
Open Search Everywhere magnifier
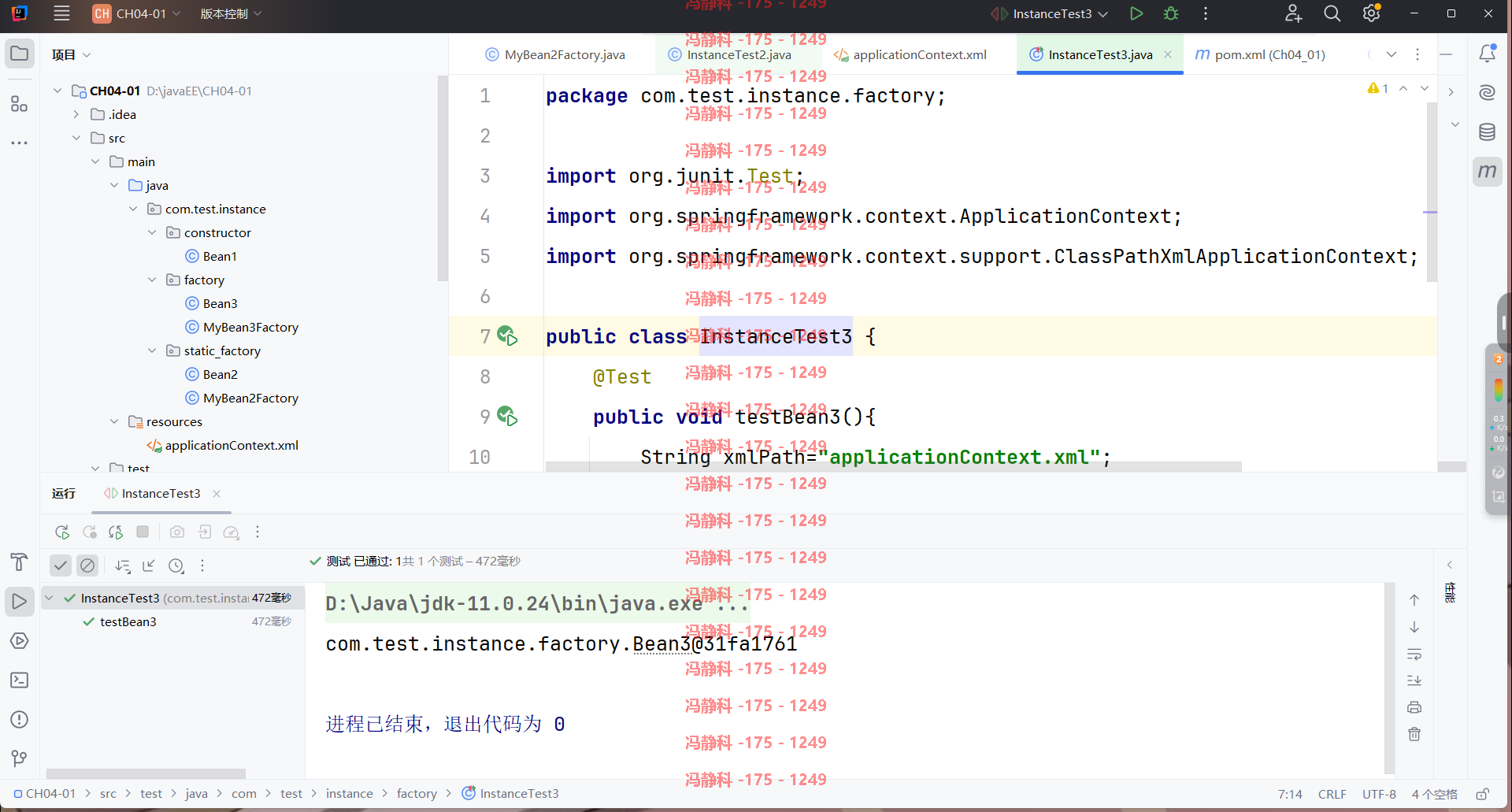coord(1332,13)
